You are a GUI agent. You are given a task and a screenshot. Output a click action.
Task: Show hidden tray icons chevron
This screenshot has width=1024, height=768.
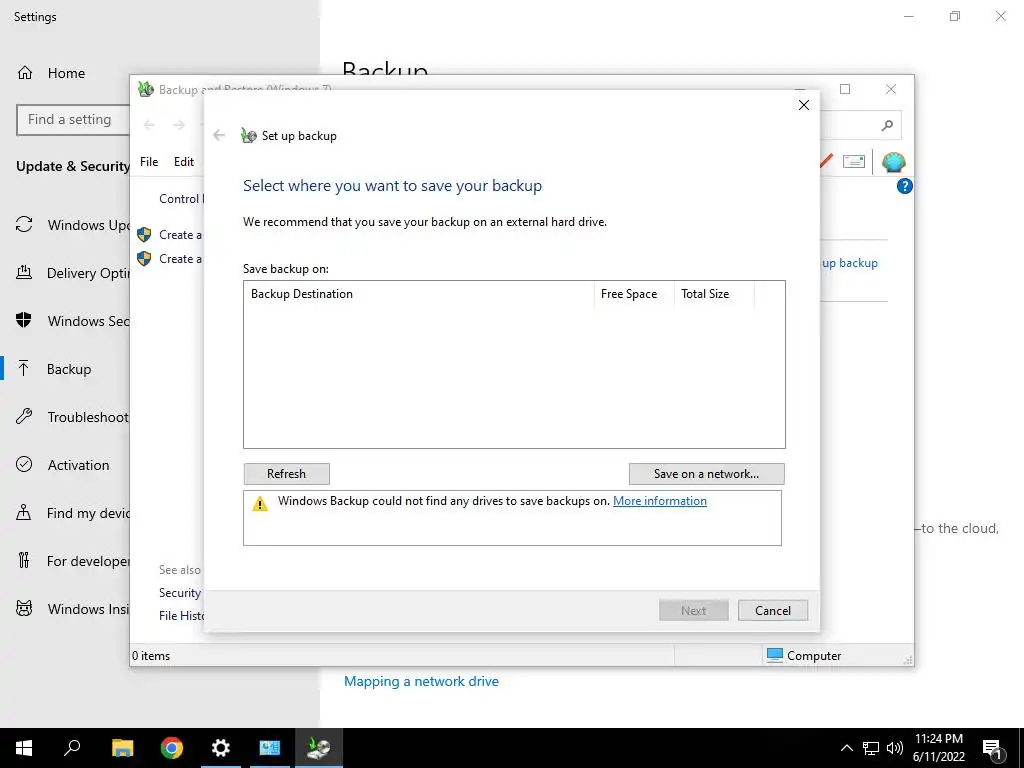846,748
